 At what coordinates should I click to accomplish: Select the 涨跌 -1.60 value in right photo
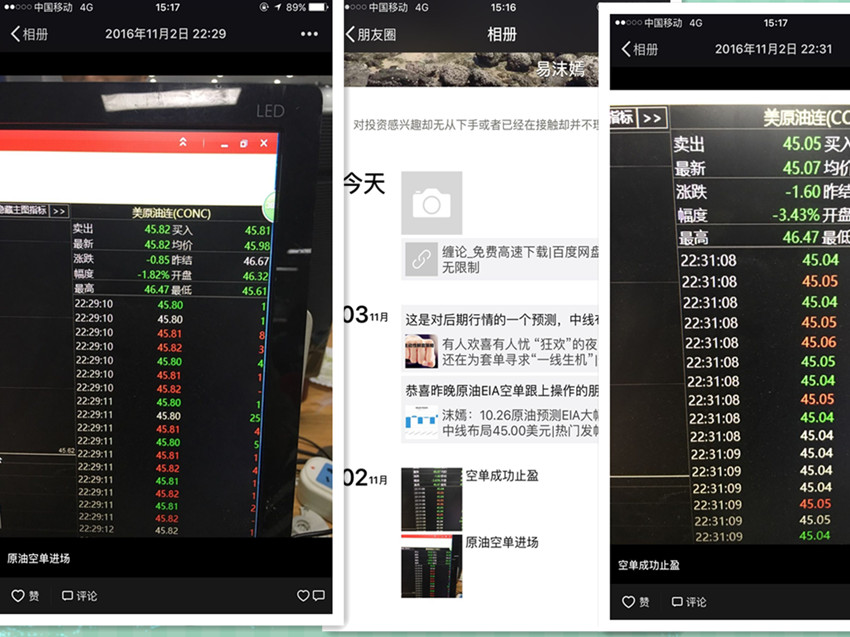click(x=803, y=191)
